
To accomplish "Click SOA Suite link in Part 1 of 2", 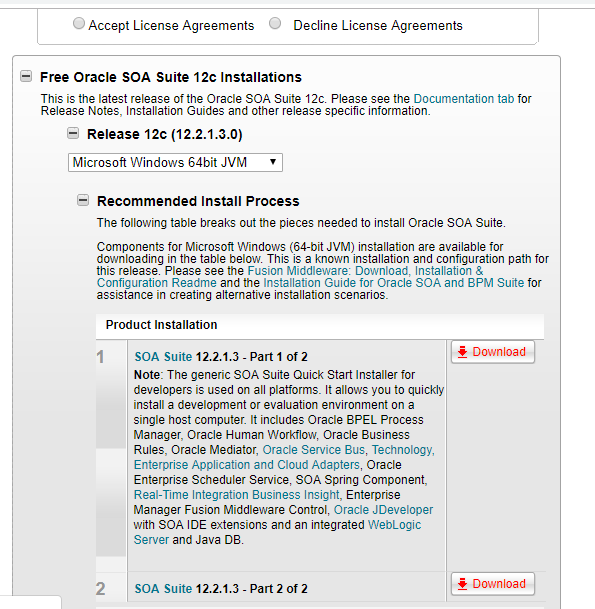I will [x=163, y=357].
